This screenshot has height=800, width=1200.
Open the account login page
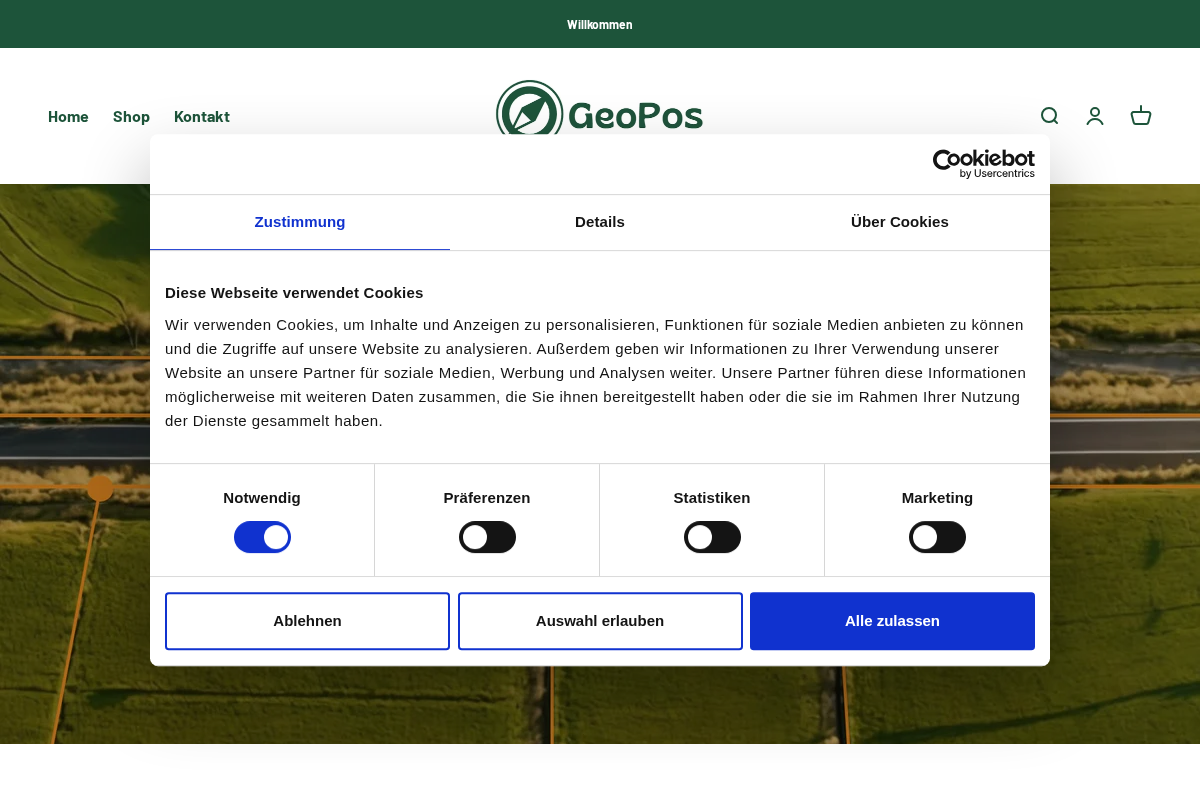[1095, 116]
